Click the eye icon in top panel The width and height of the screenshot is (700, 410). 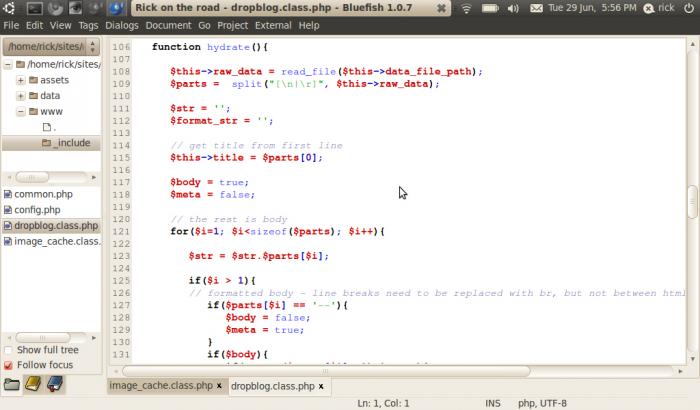tap(75, 8)
